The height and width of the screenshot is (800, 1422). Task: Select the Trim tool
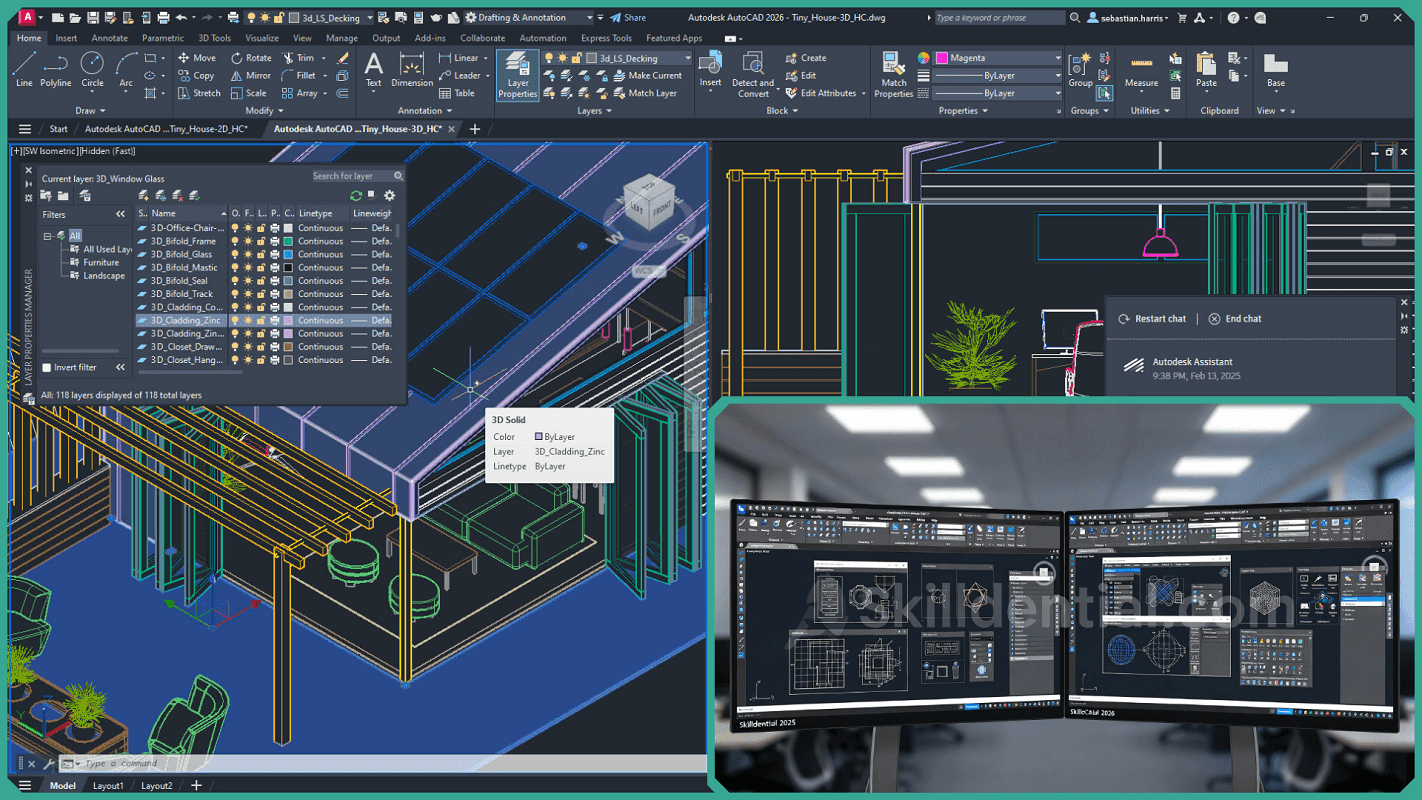point(301,57)
